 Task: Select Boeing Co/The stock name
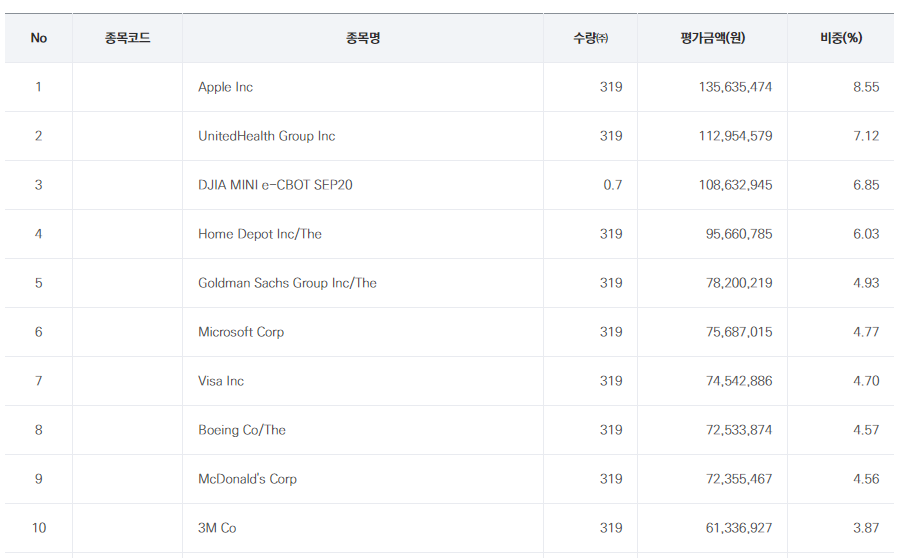point(242,430)
